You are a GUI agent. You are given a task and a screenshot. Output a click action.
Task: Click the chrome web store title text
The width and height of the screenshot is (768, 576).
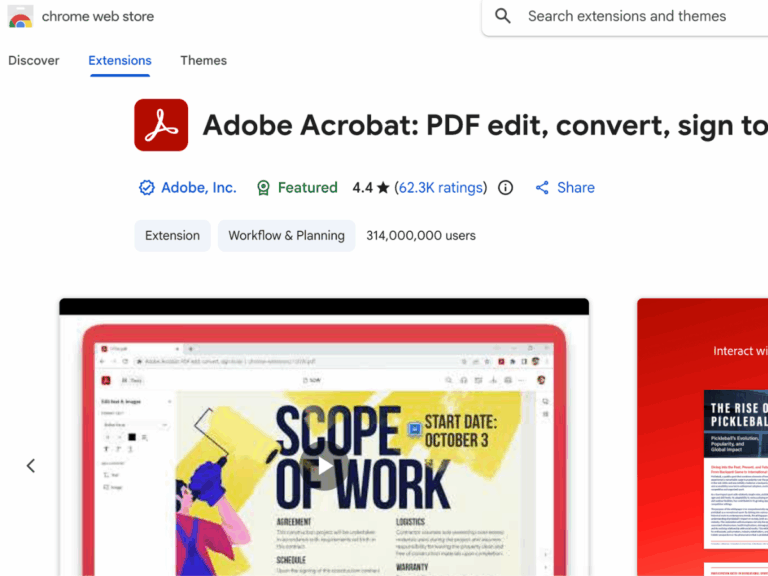[x=98, y=17]
